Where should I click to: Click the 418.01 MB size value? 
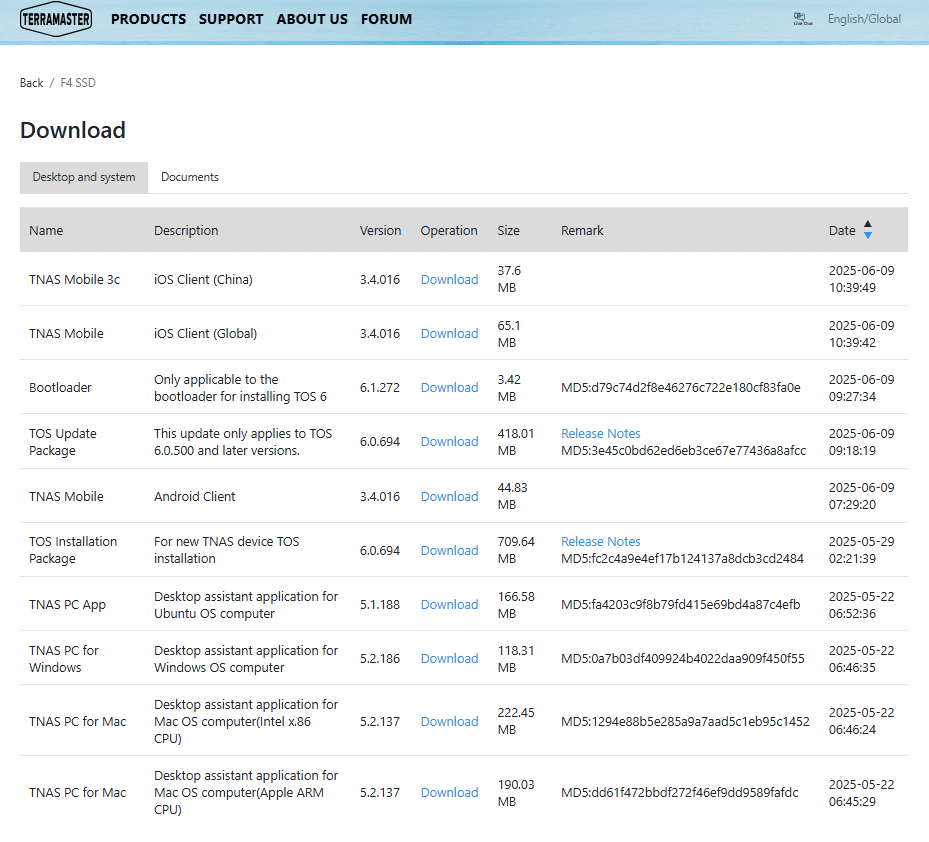pyautogui.click(x=515, y=442)
